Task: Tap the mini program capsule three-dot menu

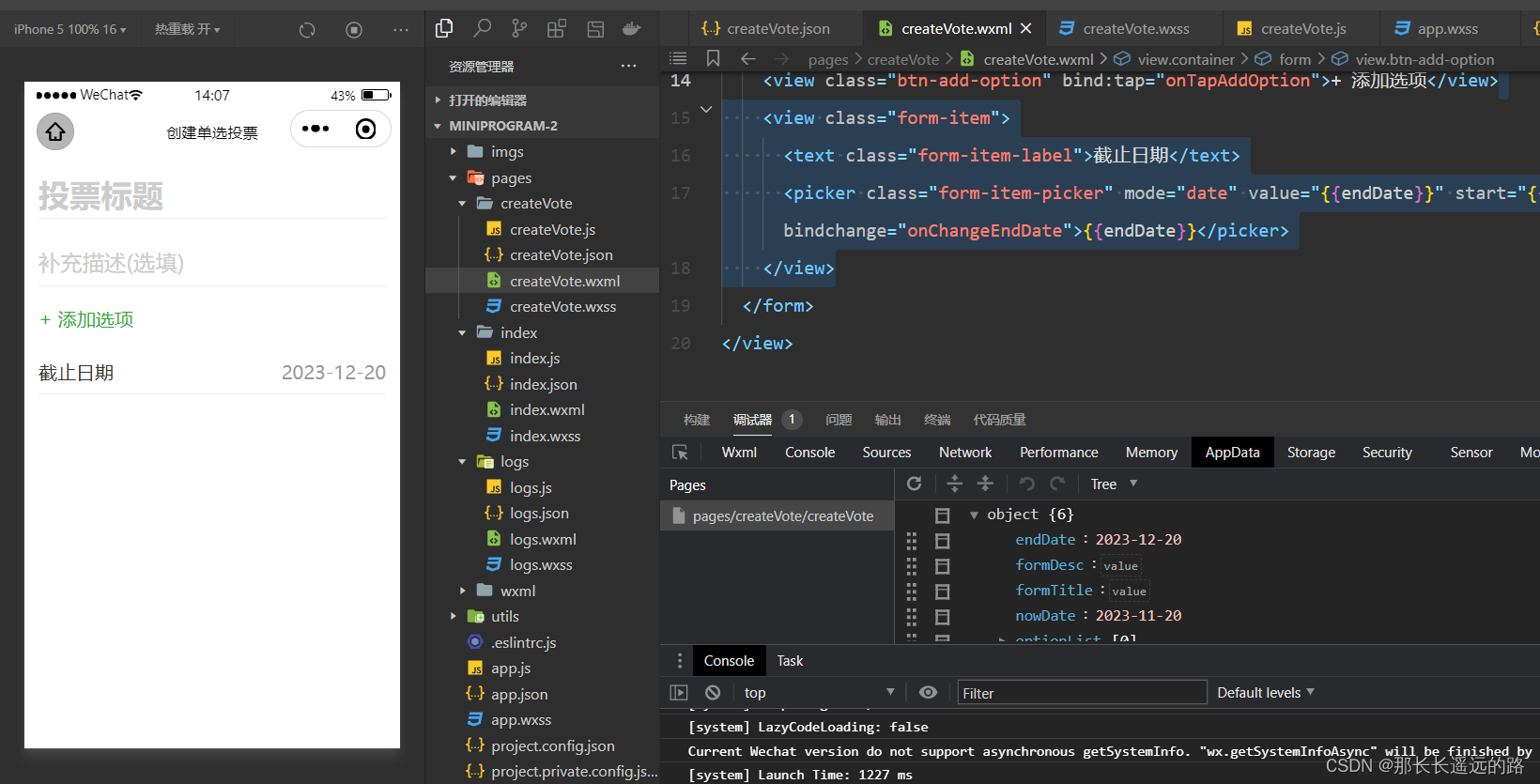Action: 316,129
